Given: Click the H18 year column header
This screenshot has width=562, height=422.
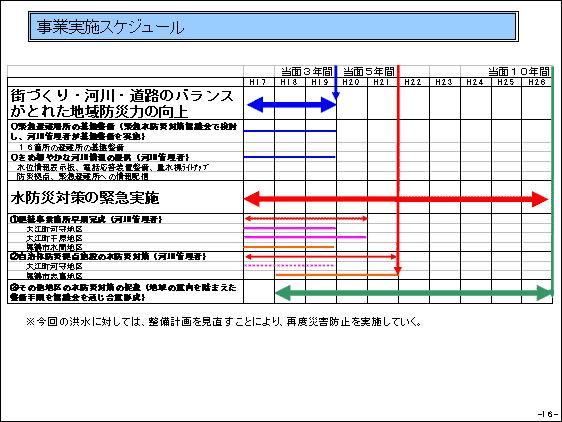Looking at the screenshot, I should (289, 82).
